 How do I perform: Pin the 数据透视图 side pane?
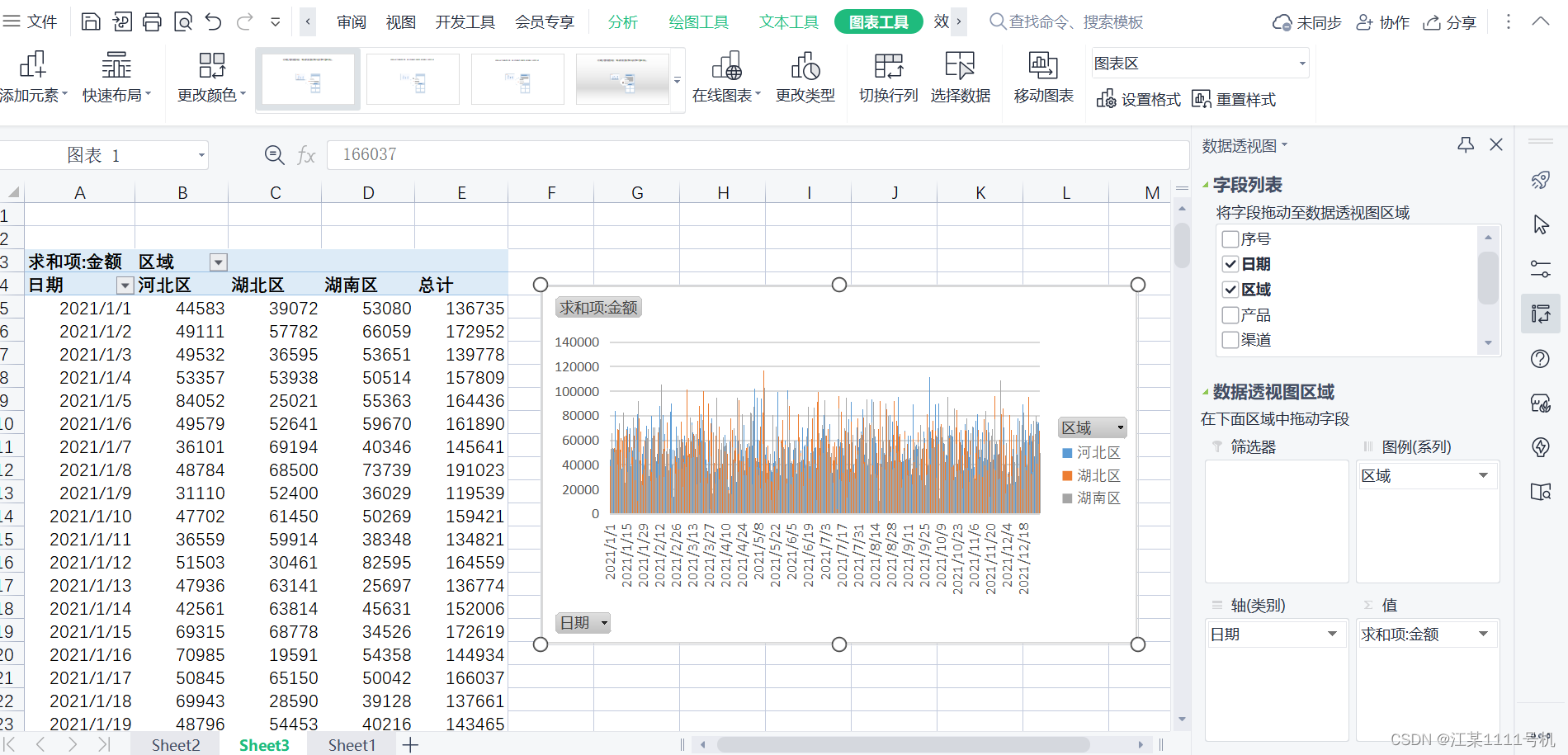click(x=1466, y=145)
